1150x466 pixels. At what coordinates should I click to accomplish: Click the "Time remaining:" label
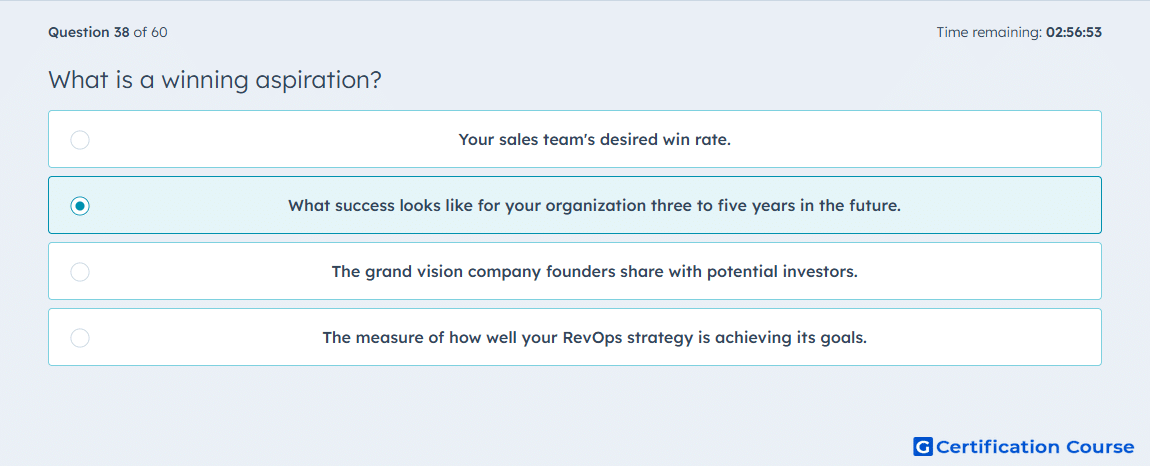989,32
